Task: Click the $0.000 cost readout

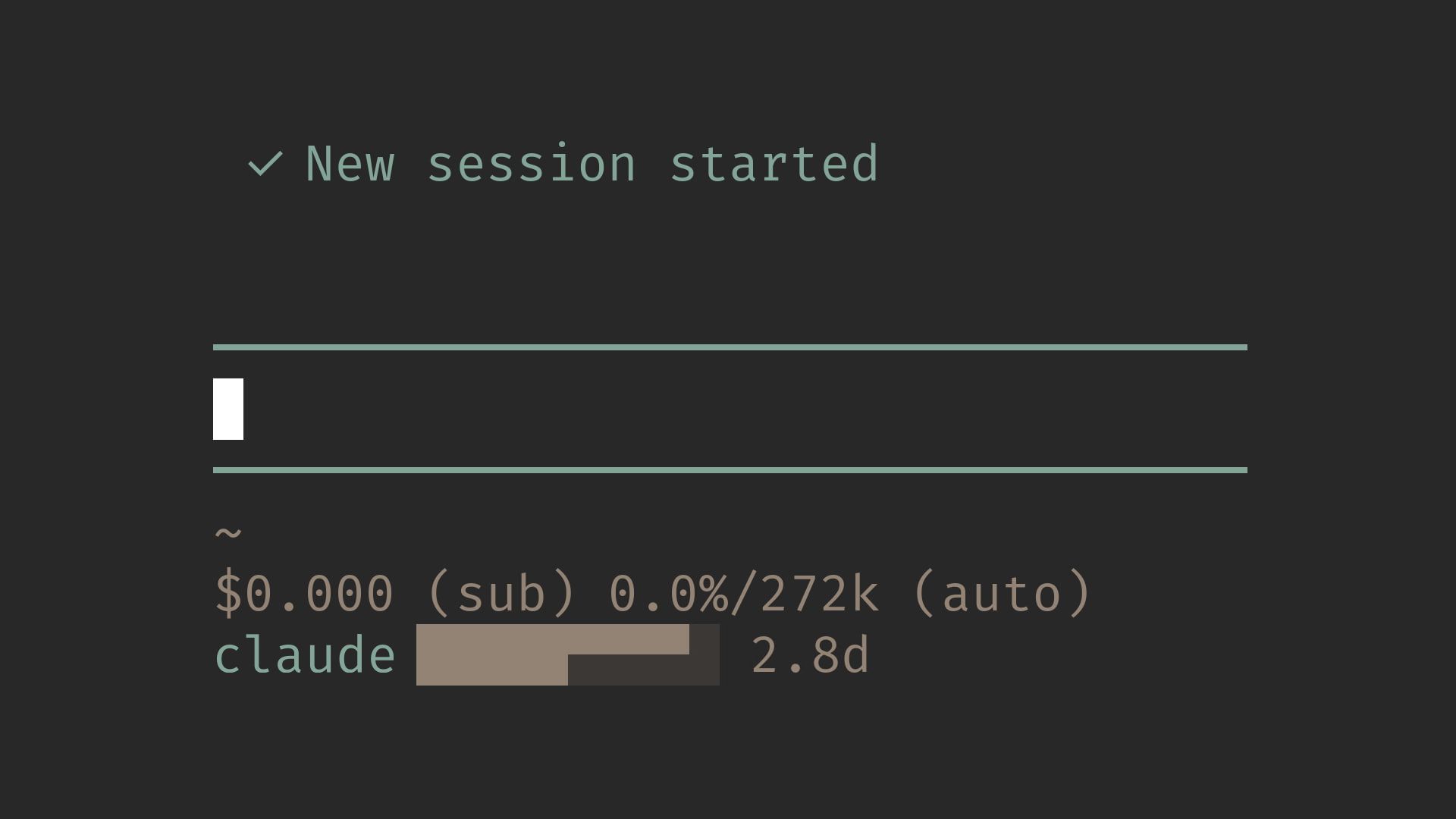Action: (x=304, y=594)
